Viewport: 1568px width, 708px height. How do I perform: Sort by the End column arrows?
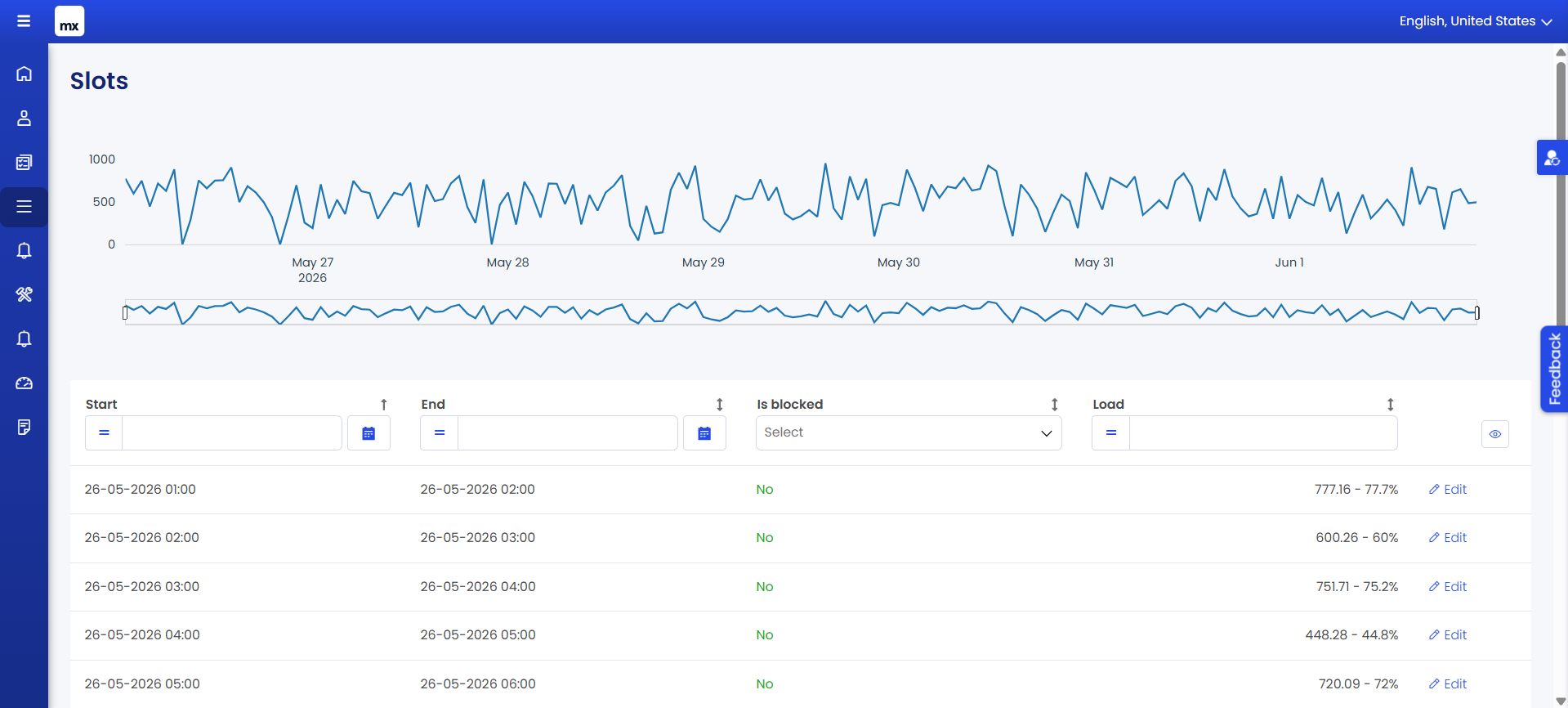point(720,405)
